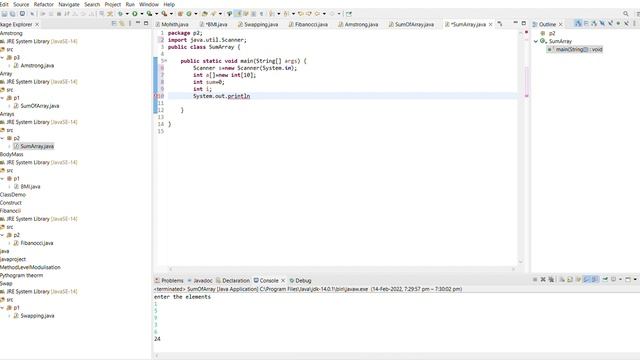Open the Problems view tab
The width and height of the screenshot is (640, 360).
coord(169,280)
